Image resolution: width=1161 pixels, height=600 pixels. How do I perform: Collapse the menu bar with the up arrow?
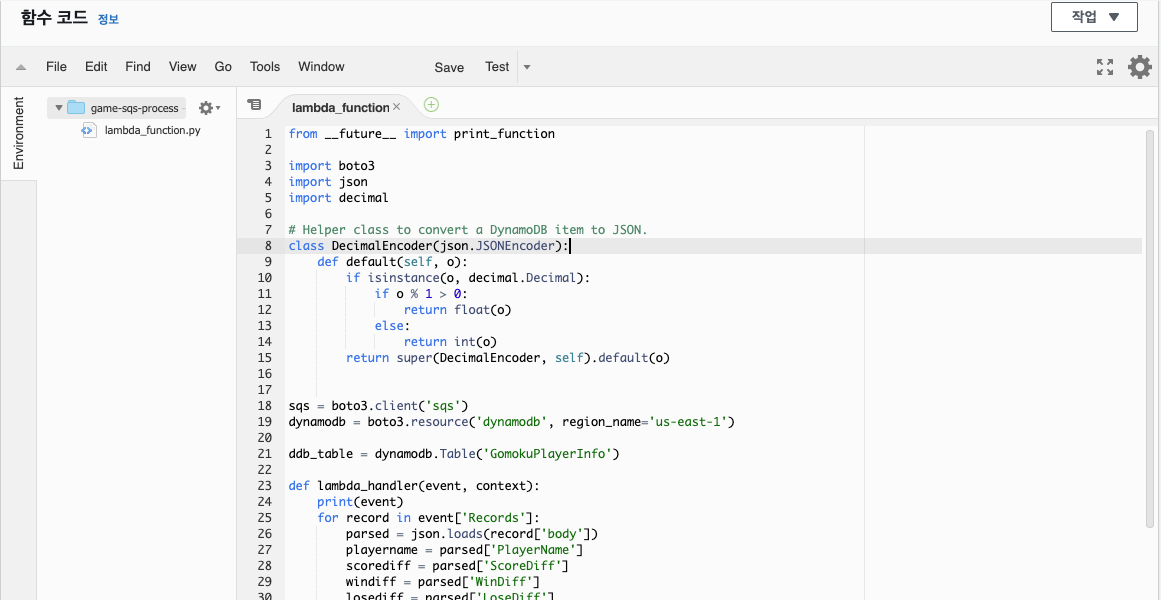coord(21,67)
